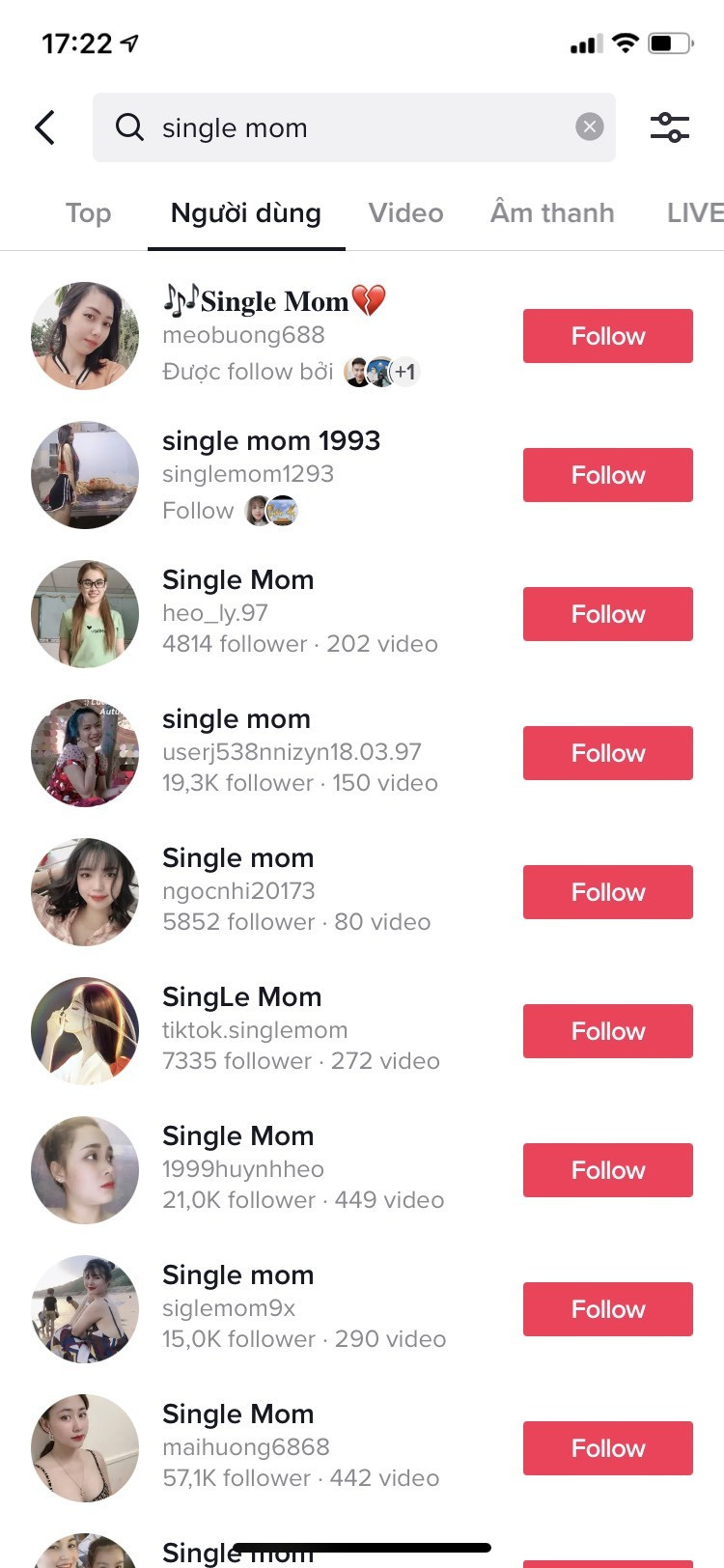Go to the LIVE tab
This screenshot has height=1568, width=724.
(694, 213)
